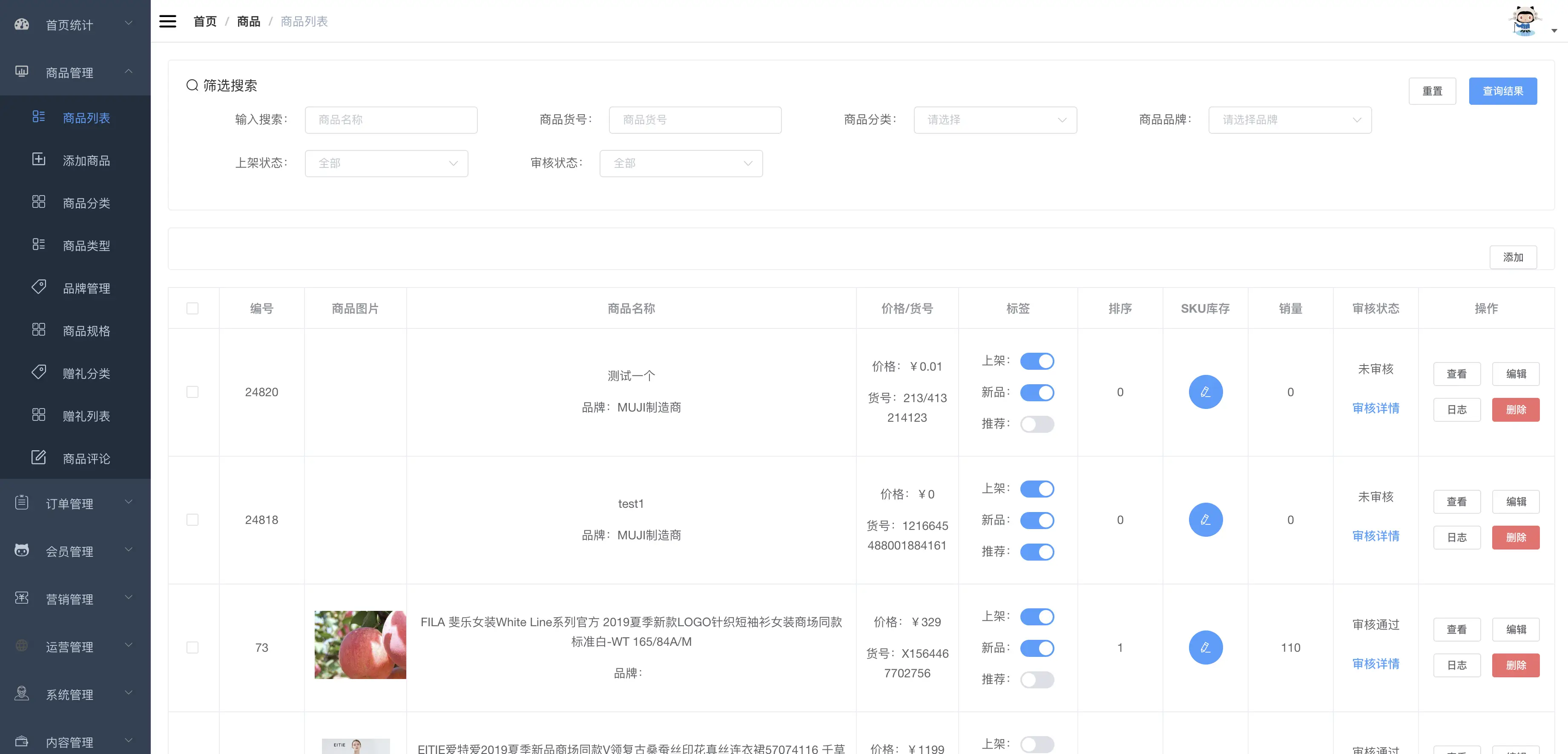The image size is (1568, 754).
Task: Enable 推荐 switch for product 24820
Action: tap(1037, 425)
